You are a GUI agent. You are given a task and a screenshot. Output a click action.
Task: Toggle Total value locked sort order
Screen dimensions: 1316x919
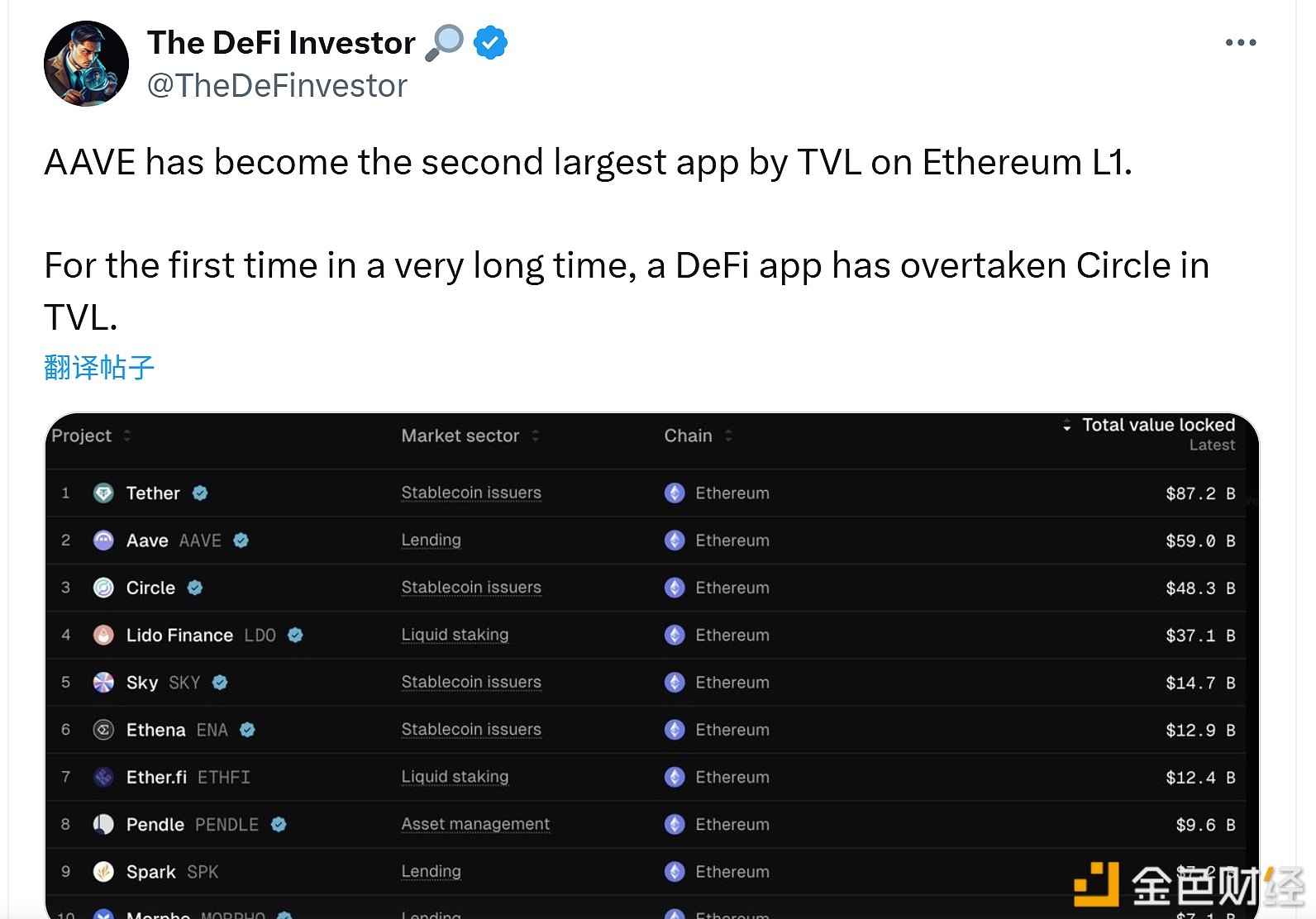(x=1067, y=426)
